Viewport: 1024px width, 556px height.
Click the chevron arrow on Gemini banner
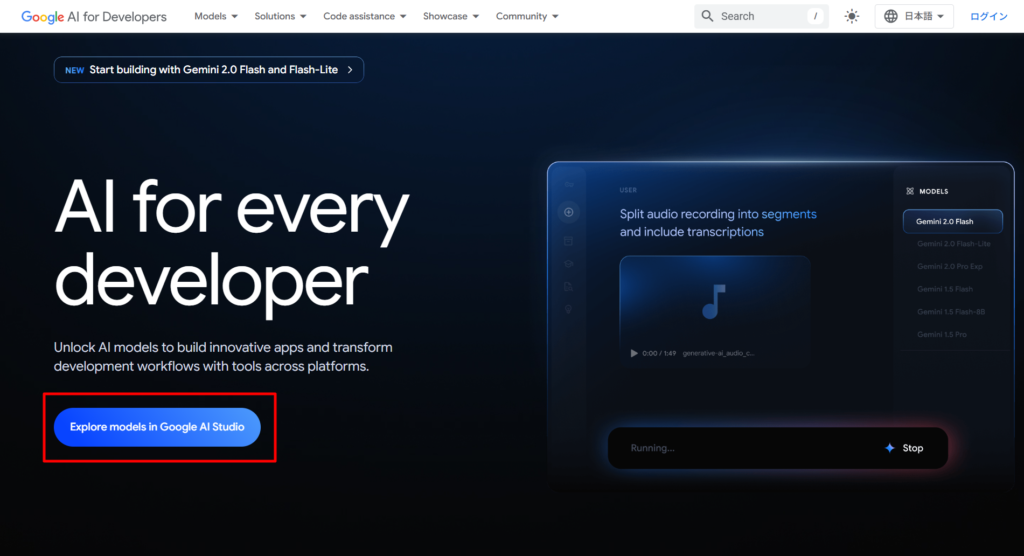pos(349,70)
